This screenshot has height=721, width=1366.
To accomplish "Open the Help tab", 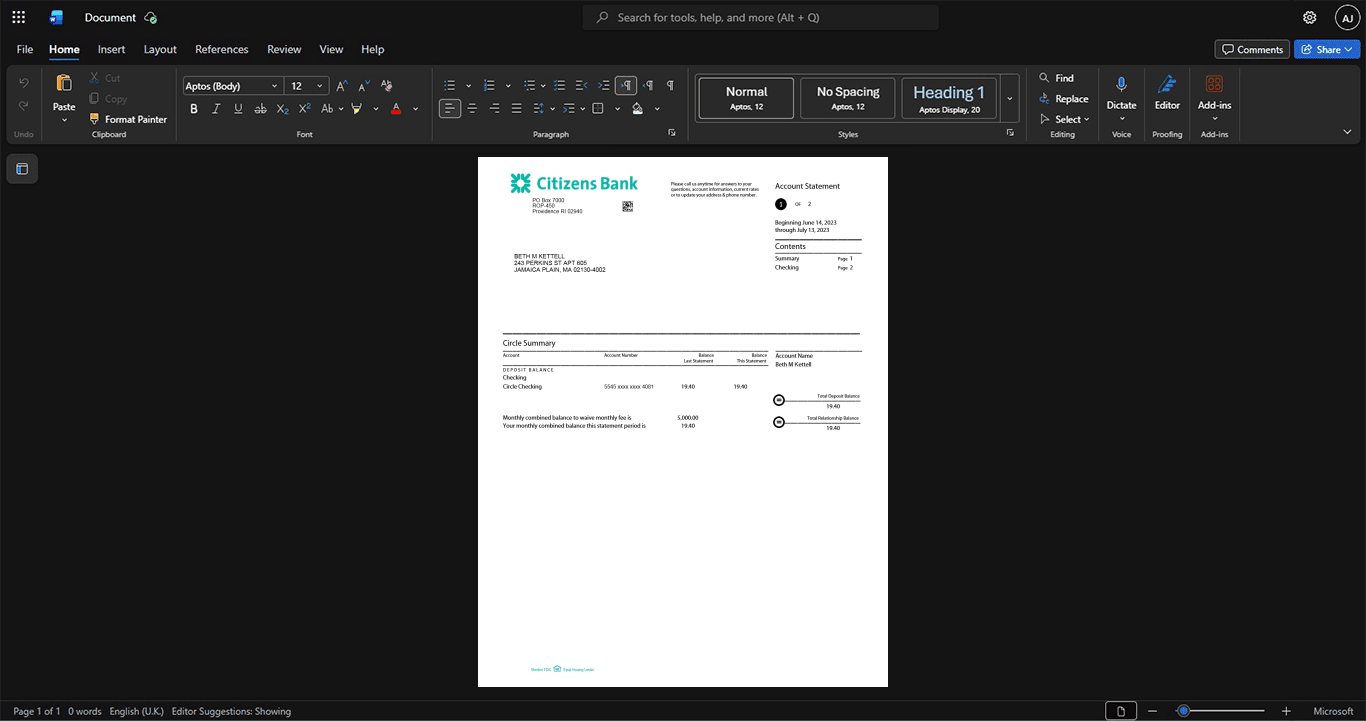I will point(373,49).
